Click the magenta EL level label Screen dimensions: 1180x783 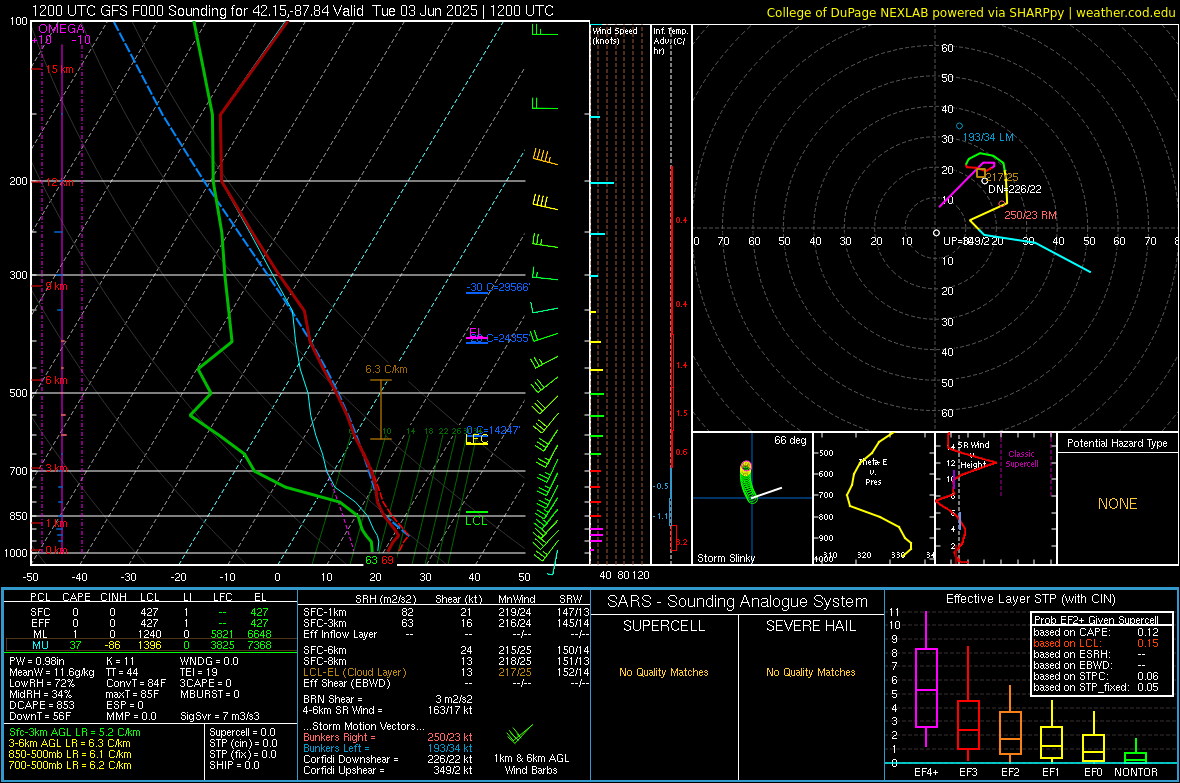click(475, 332)
